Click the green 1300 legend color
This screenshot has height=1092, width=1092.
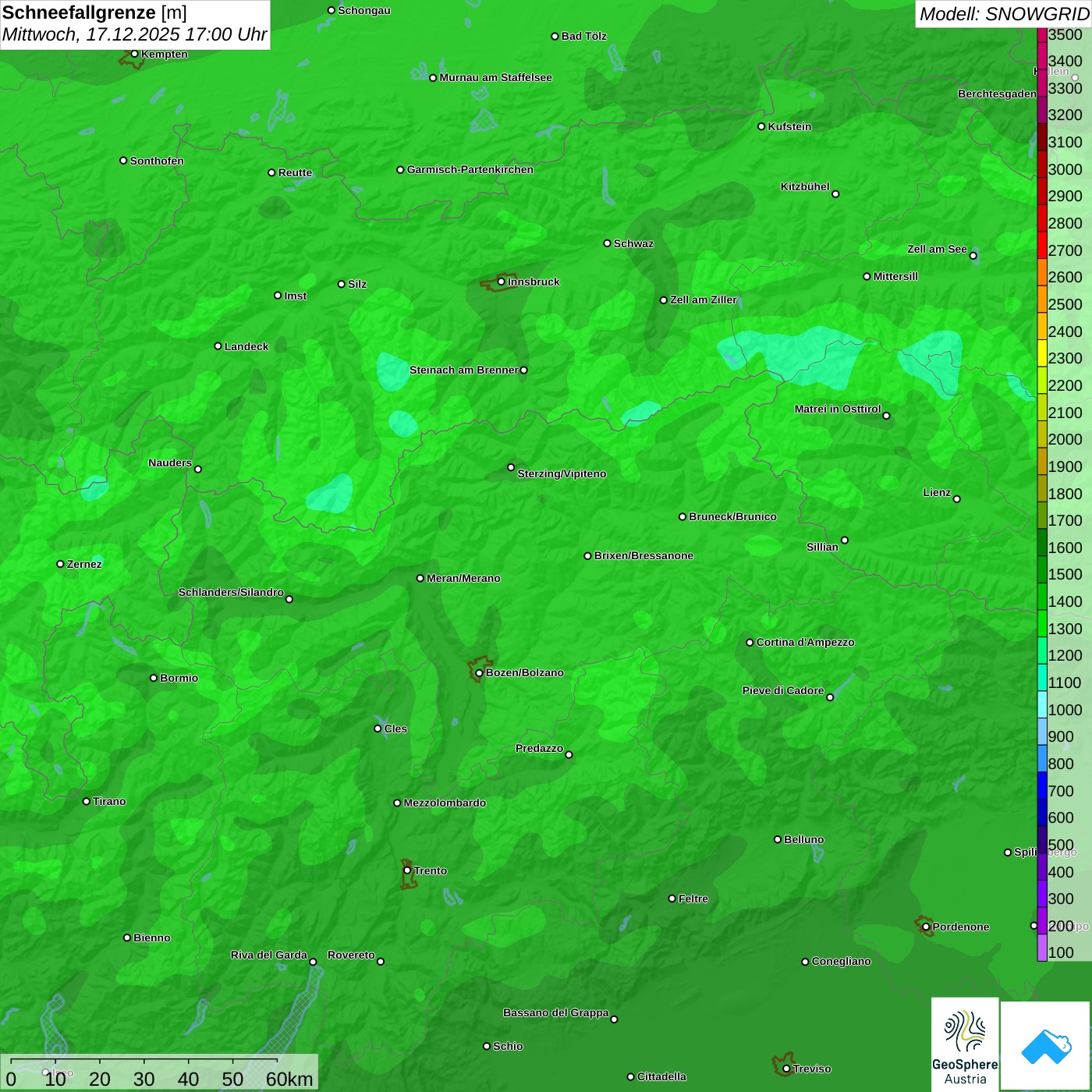point(1042,623)
